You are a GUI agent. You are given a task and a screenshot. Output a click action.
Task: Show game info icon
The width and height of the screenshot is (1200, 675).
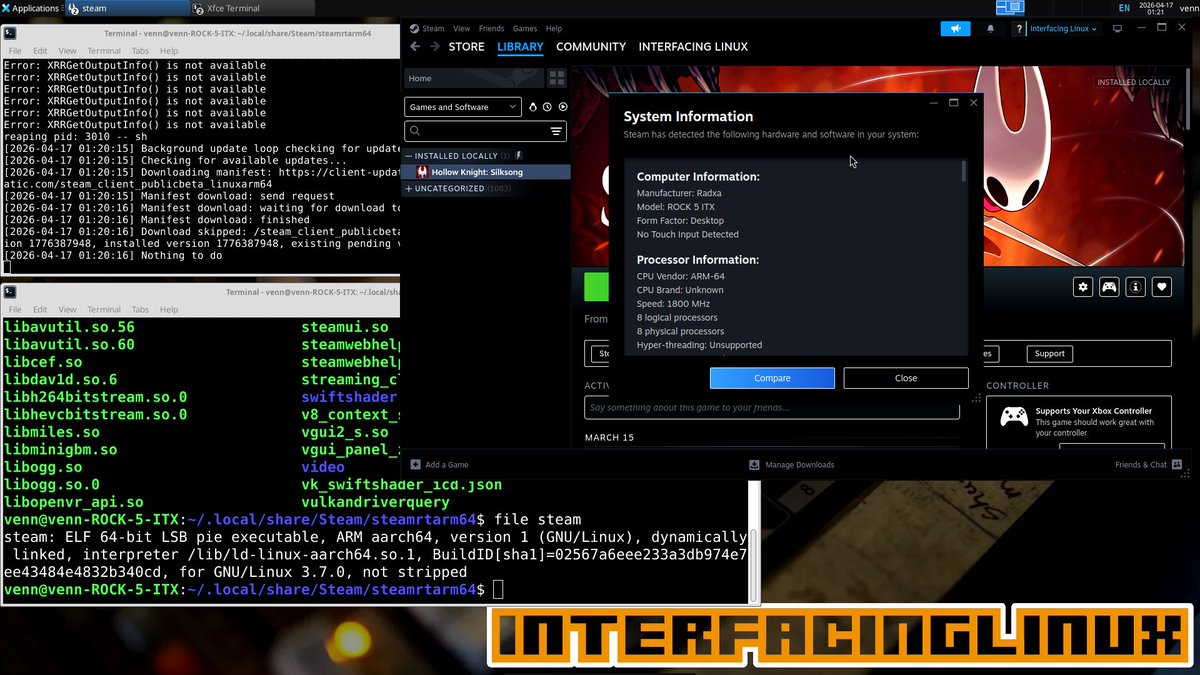coord(1135,287)
